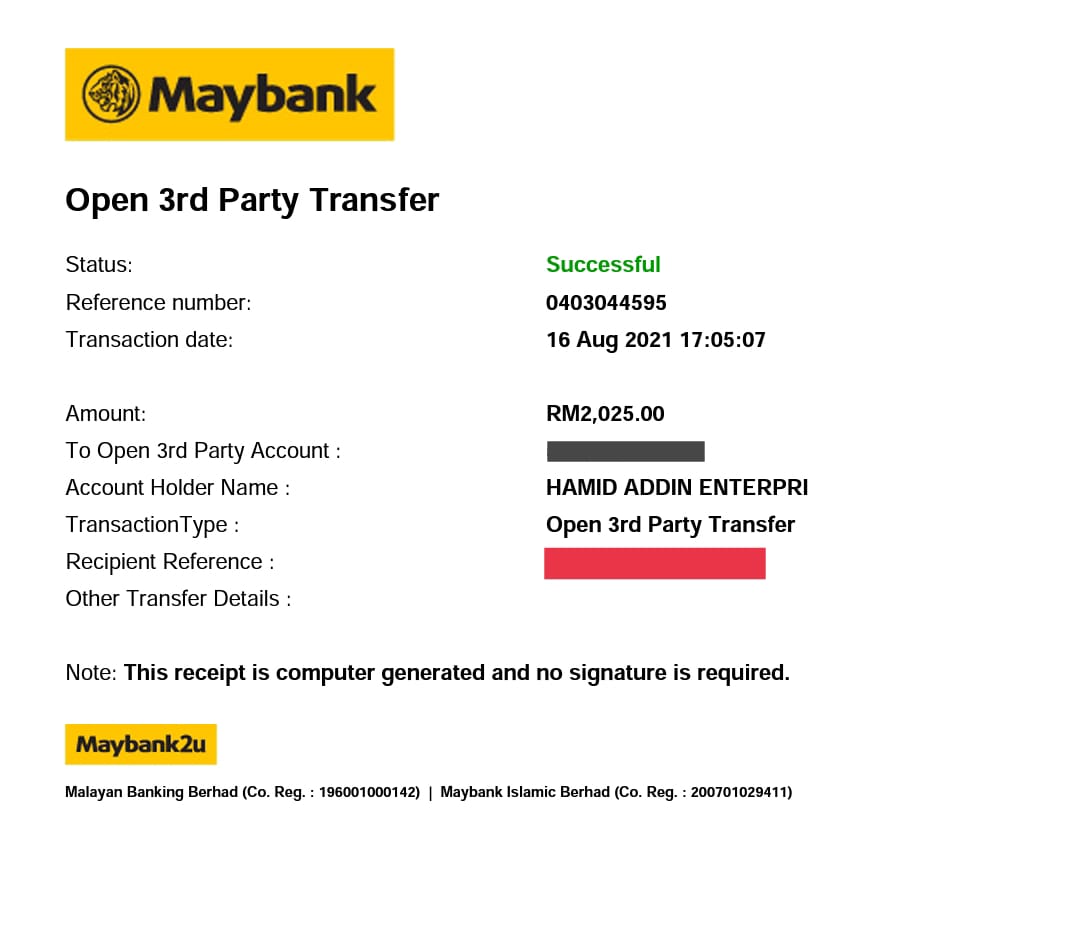The width and height of the screenshot is (1080, 944).
Task: Select account holder name HAMID ADDIN ENTERPRI
Action: pyautogui.click(x=677, y=488)
